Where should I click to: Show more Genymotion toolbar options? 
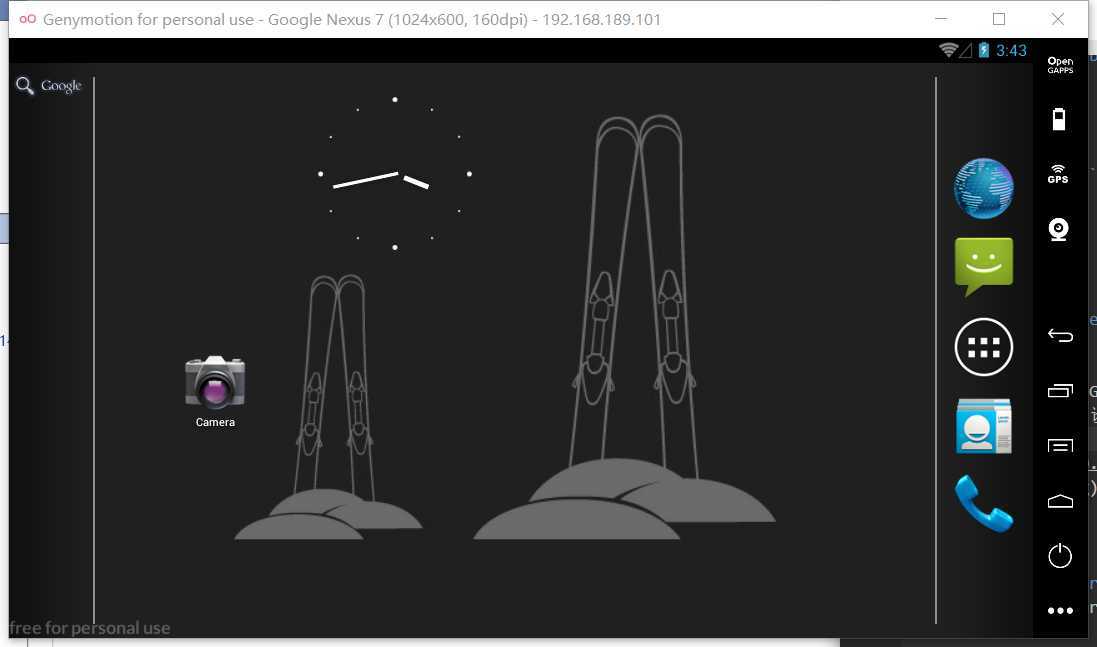click(x=1060, y=611)
